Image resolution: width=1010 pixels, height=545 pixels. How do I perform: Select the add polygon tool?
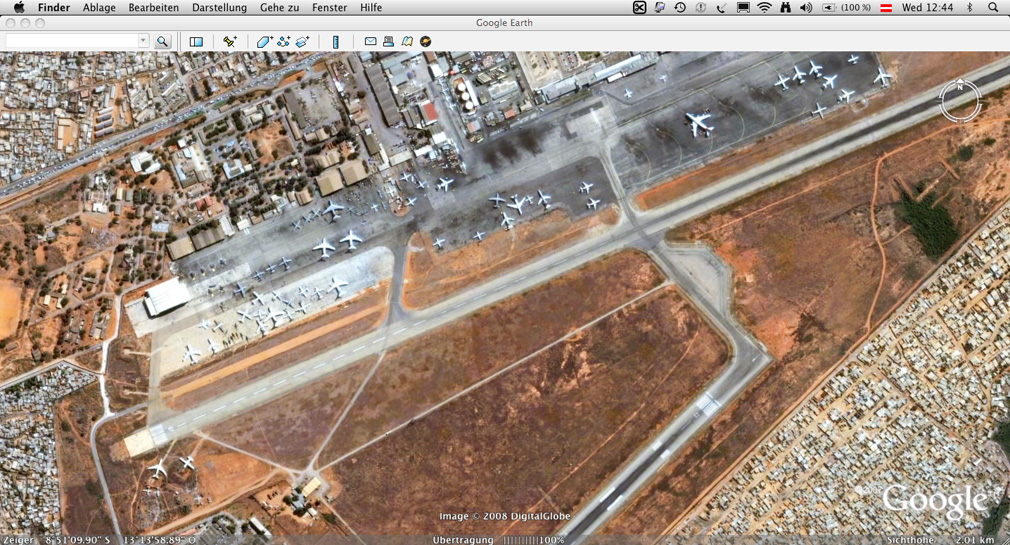click(264, 42)
